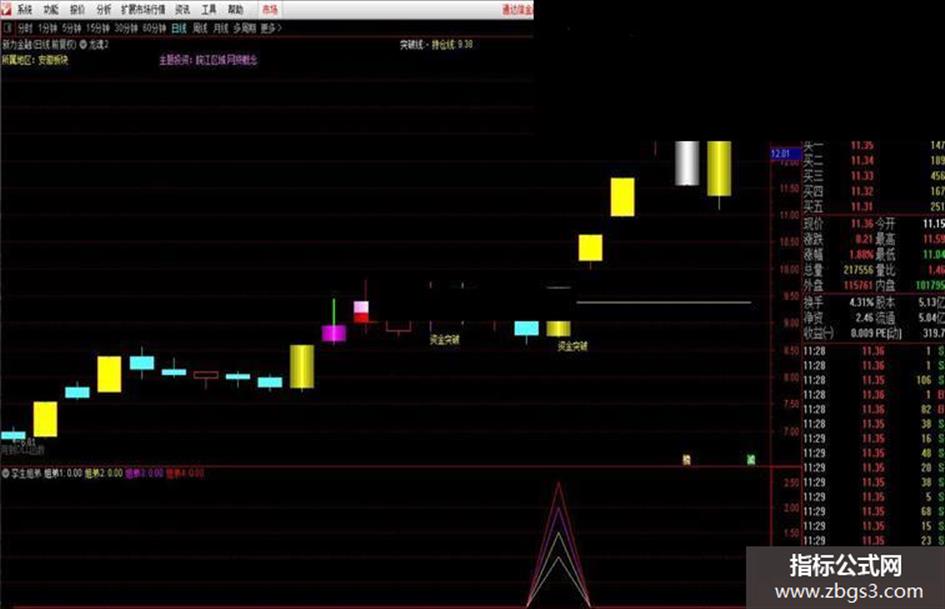The image size is (945, 609).
Task: Click the purple 主题投资 concept text
Action: (208, 60)
